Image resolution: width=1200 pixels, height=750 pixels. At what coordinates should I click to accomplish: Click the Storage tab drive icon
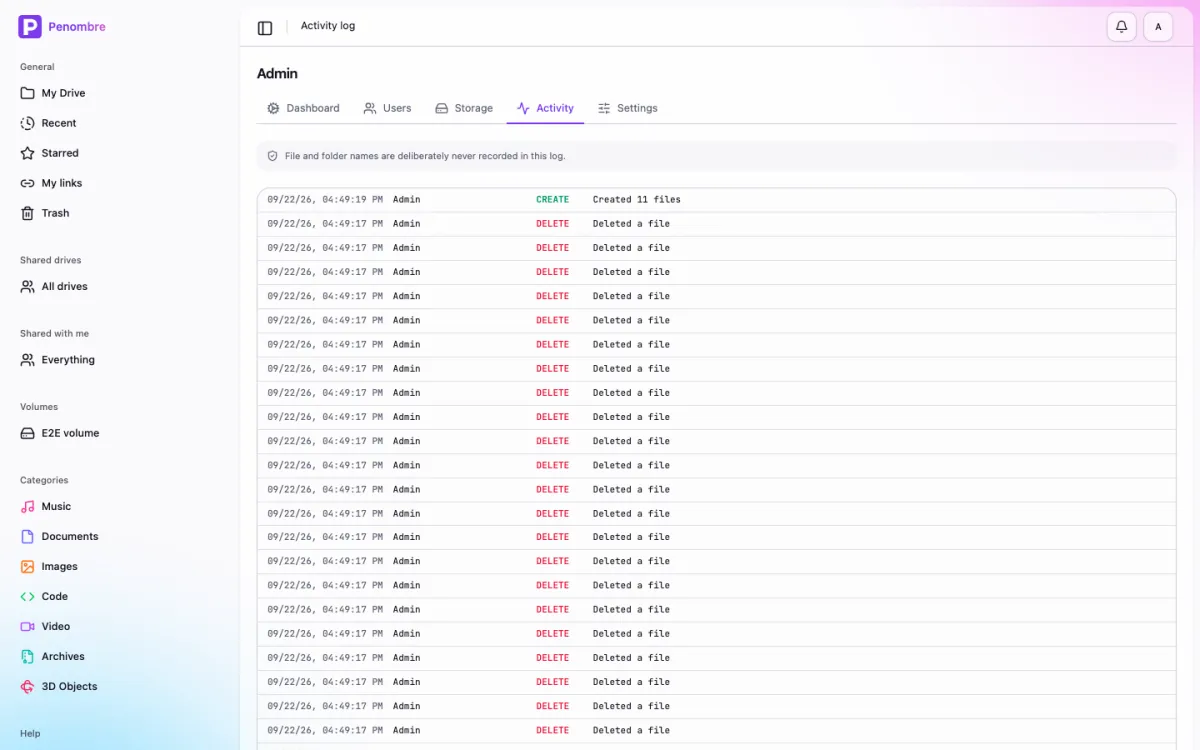tap(441, 108)
